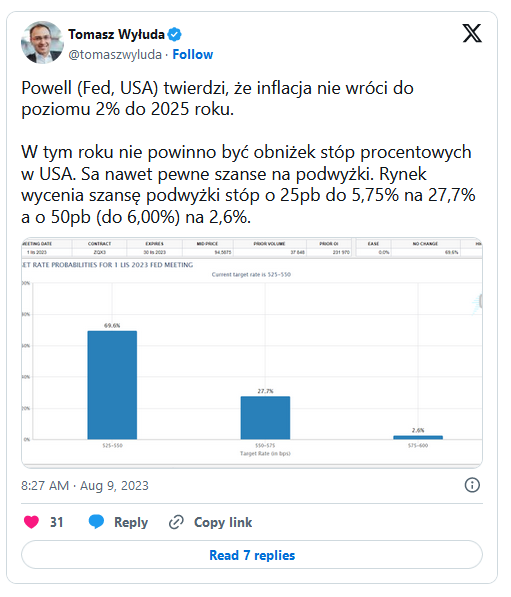The image size is (511, 597).
Task: Click the blue verified badge
Action: pos(175,35)
